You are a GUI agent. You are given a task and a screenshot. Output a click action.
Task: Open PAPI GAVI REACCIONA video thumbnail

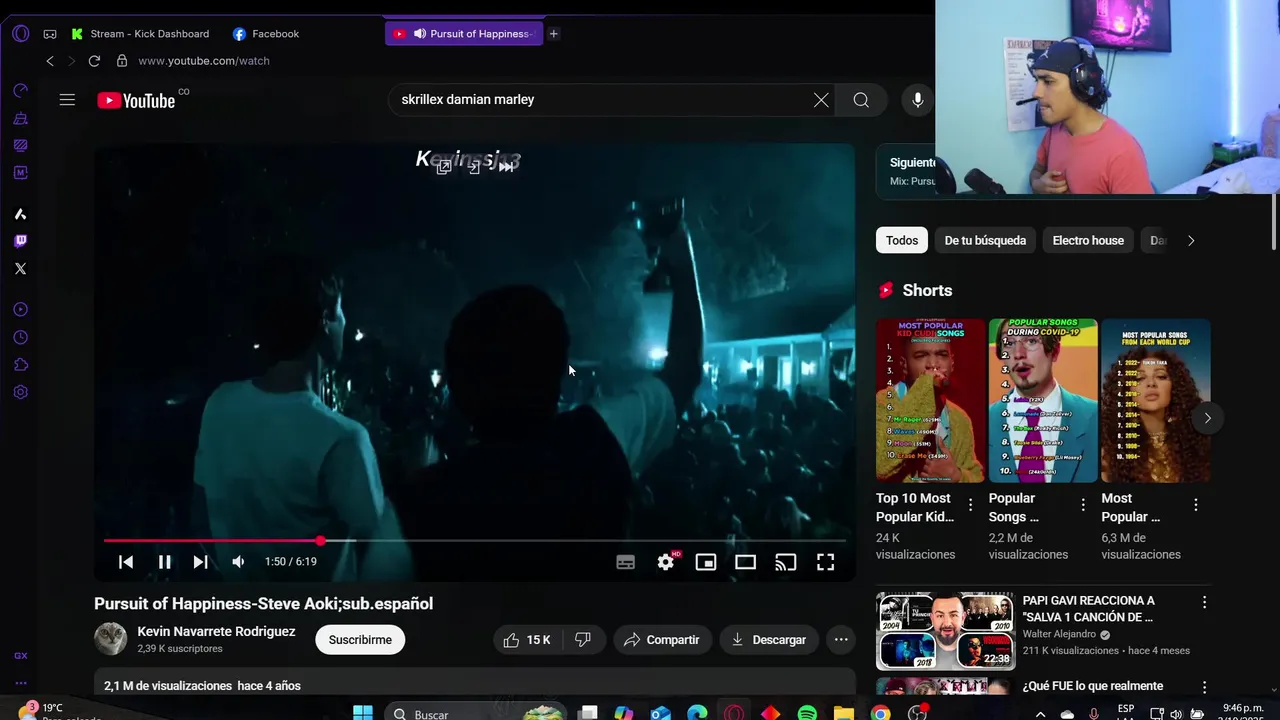click(945, 631)
